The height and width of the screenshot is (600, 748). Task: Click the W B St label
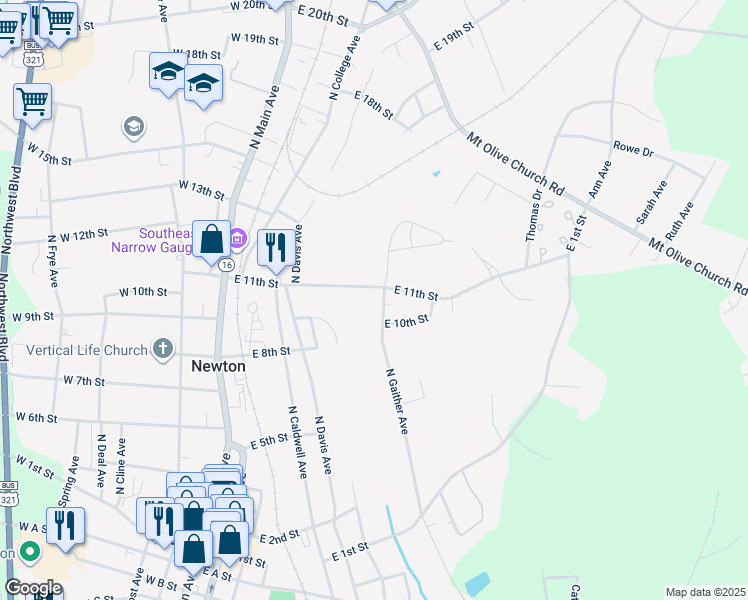point(161,583)
